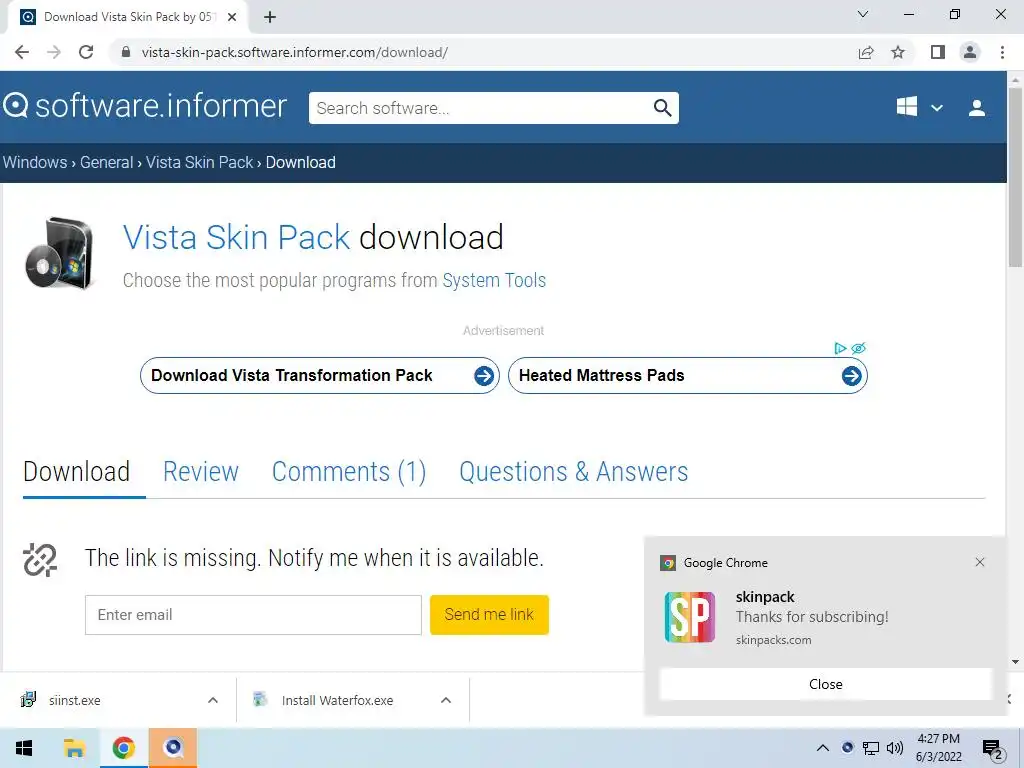Expand the platform dropdown chevron
Screen dimensions: 1024x768
(936, 108)
